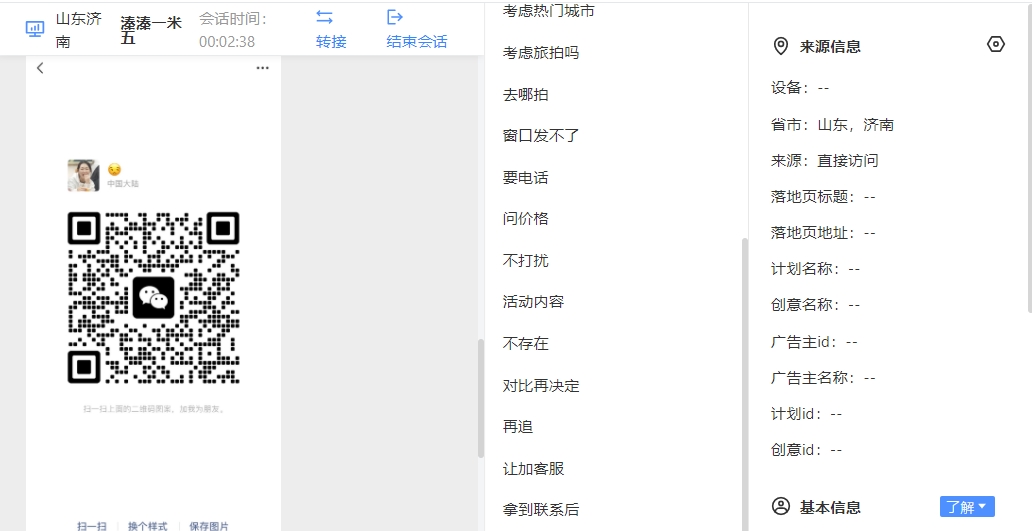
Task: Click the emoji next to profile photo
Action: pos(115,169)
